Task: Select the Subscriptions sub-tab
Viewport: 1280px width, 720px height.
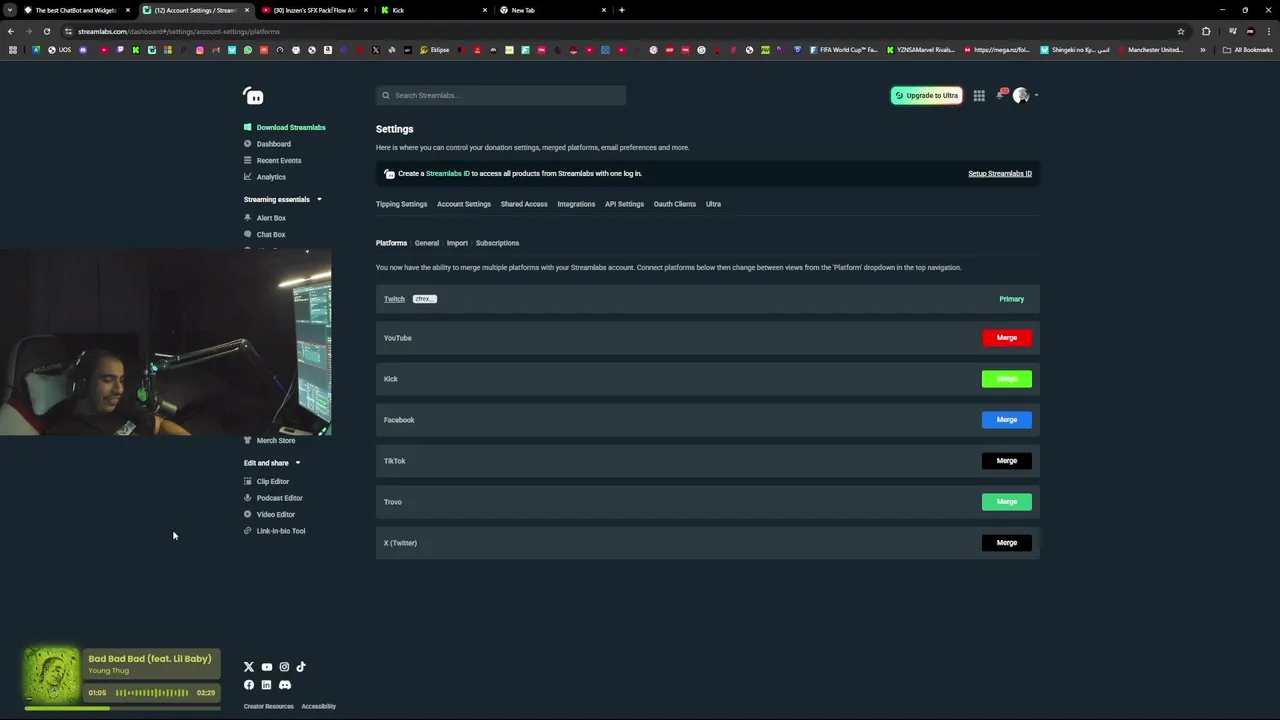Action: coord(497,243)
